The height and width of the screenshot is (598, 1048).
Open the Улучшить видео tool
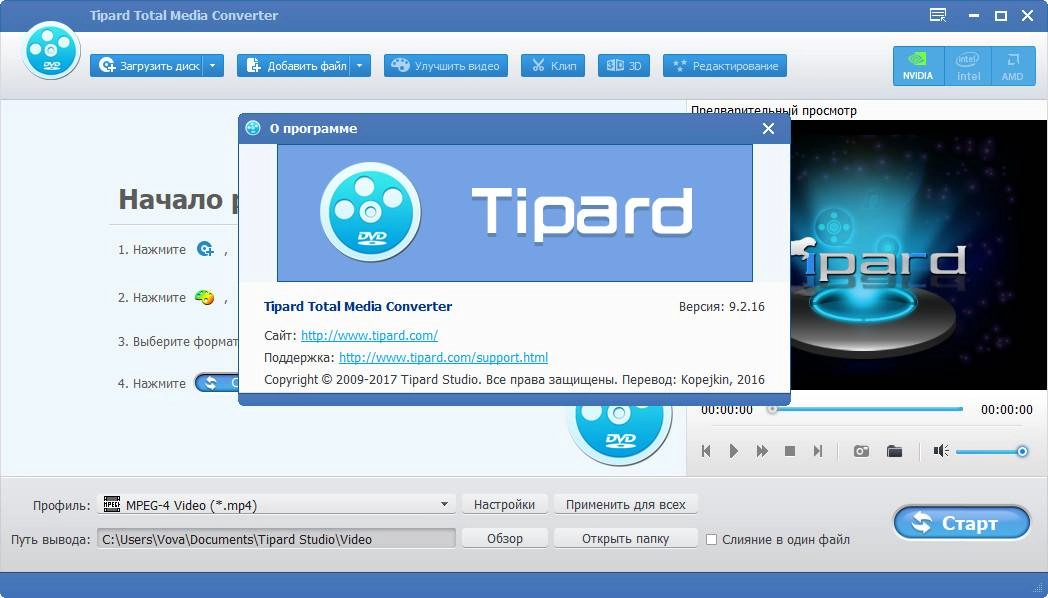tap(446, 65)
